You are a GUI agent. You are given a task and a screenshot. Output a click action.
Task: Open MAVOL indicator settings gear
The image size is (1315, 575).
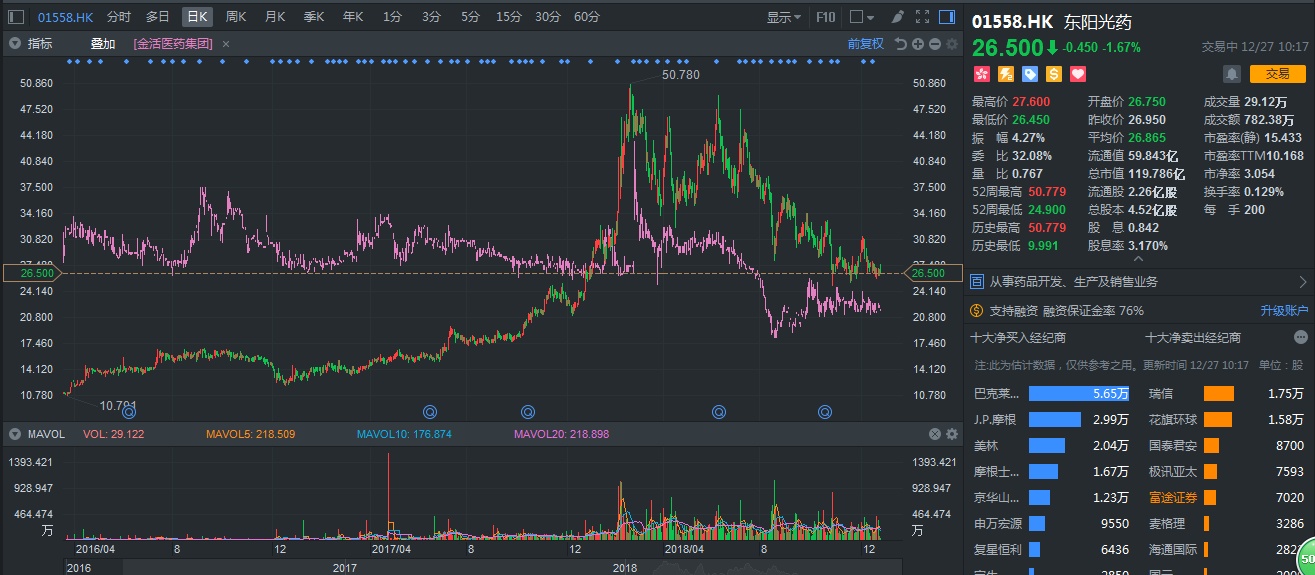pyautogui.click(x=951, y=434)
